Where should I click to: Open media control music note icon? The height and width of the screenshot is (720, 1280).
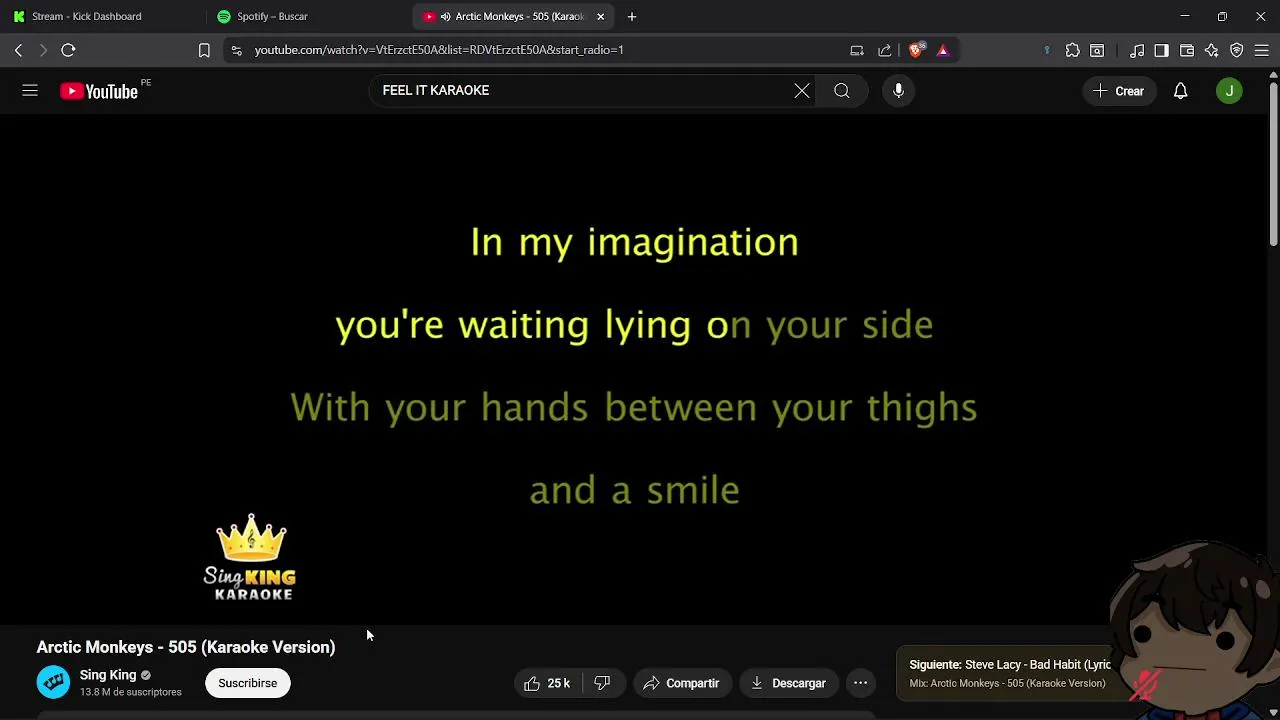click(1137, 50)
